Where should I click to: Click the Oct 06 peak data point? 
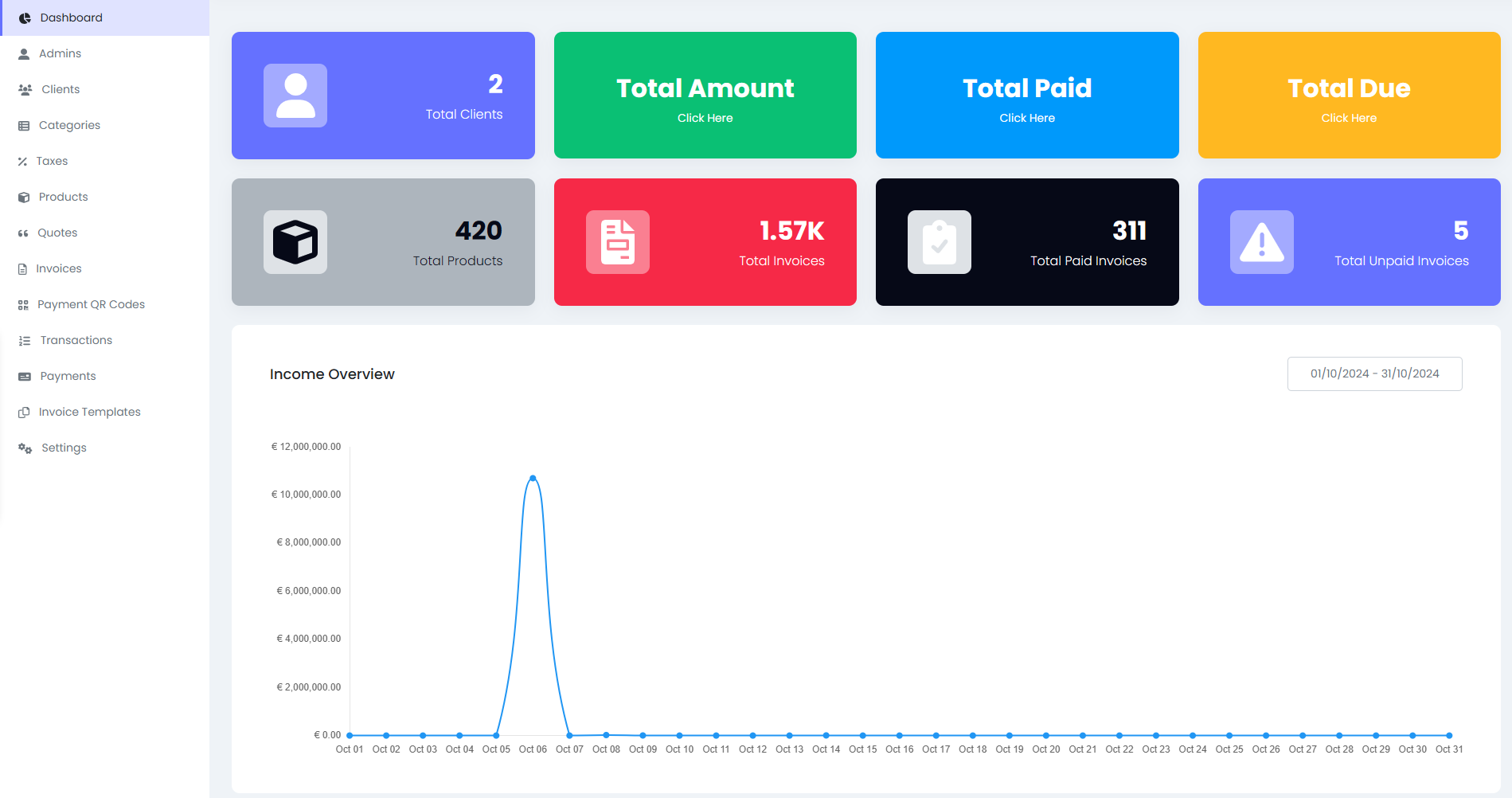tap(533, 478)
